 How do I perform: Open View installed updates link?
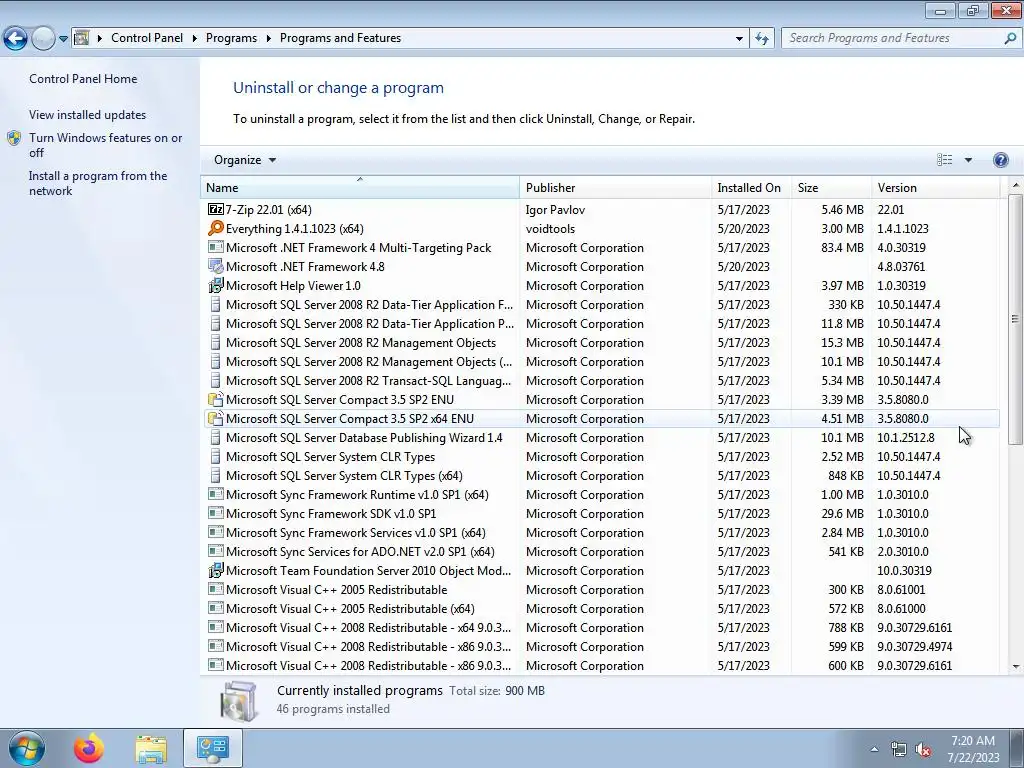pos(88,115)
